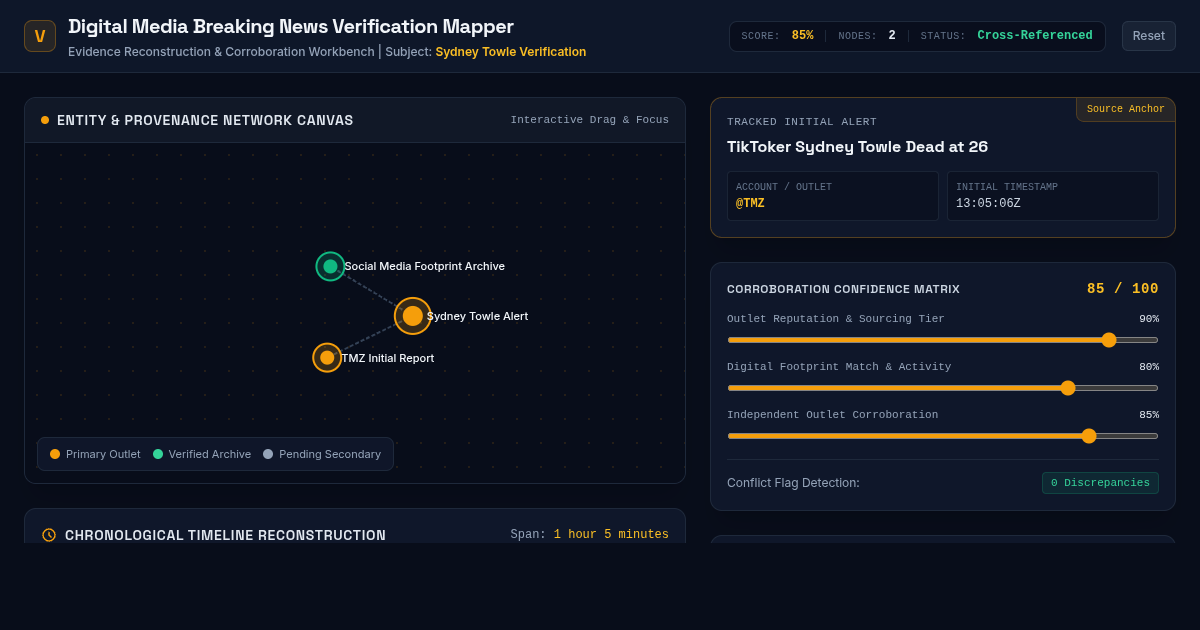The height and width of the screenshot is (630, 1200).
Task: Adjust Digital Footprint Match & Activity slider
Action: [x=943, y=388]
